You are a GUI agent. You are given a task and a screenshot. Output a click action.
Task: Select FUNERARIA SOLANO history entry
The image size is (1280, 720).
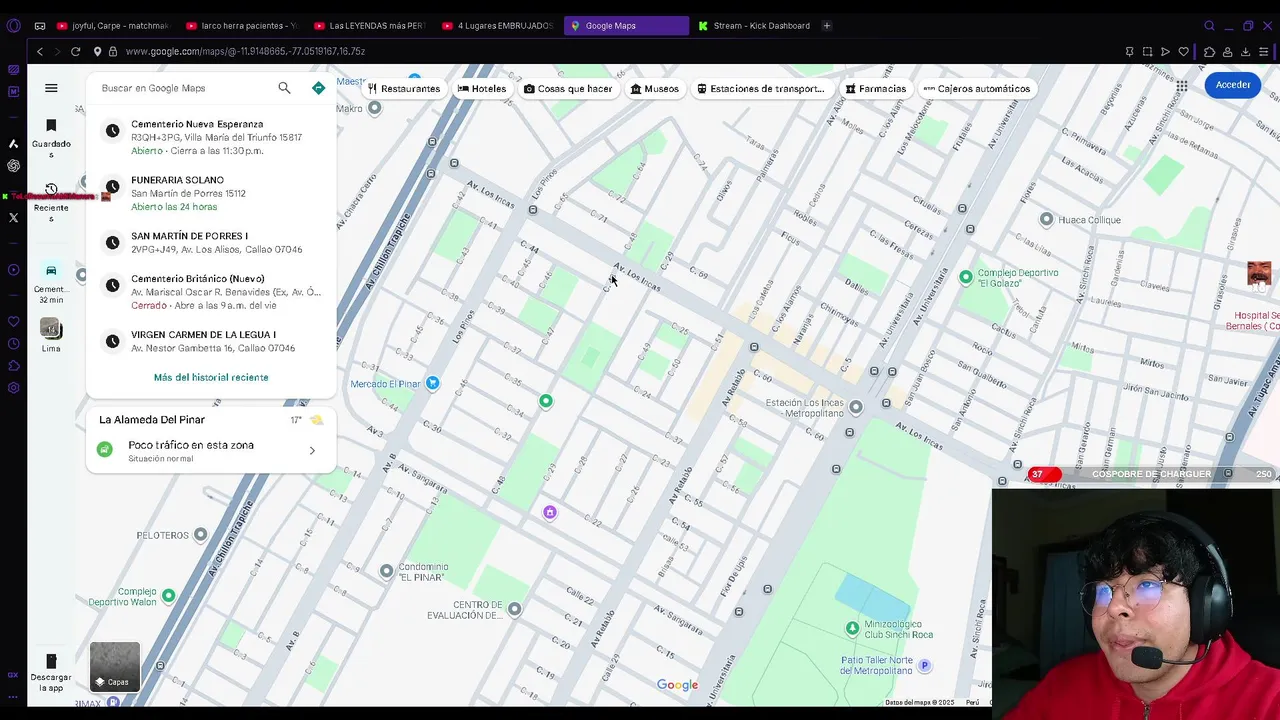coord(211,193)
